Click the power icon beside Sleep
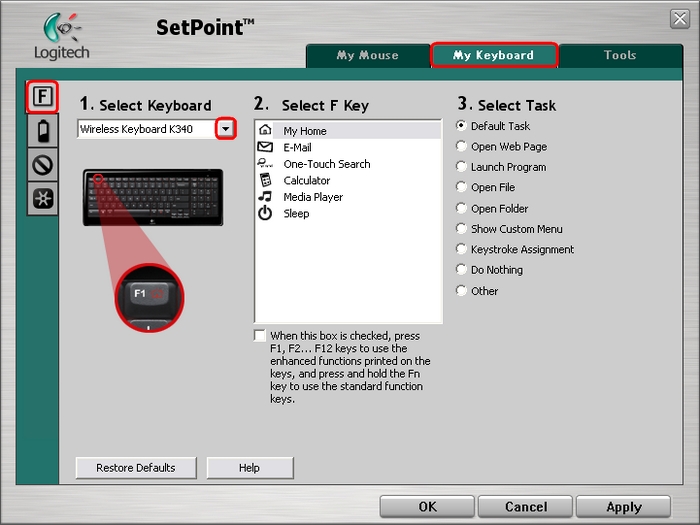 pyautogui.click(x=265, y=213)
